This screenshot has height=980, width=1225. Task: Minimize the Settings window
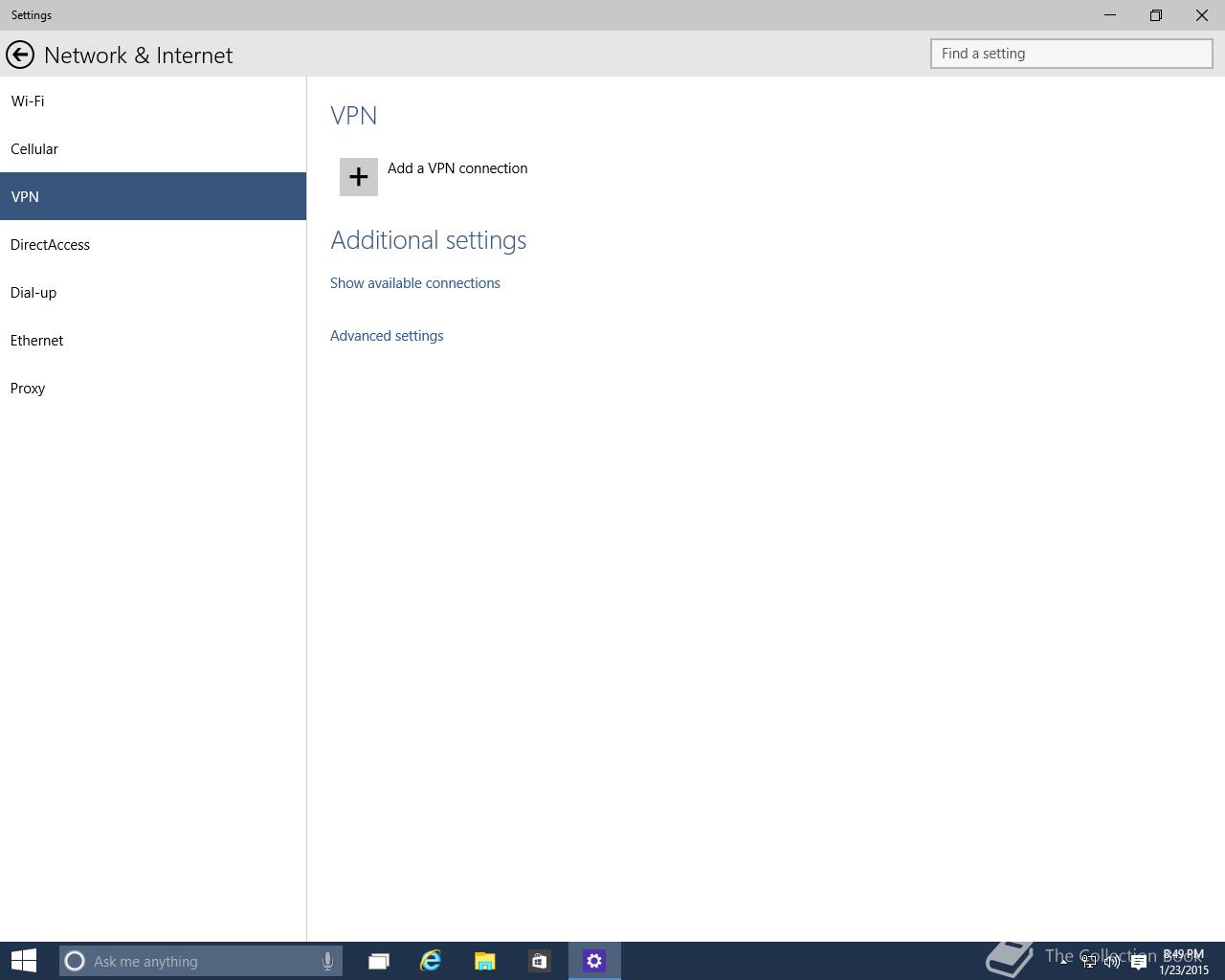pos(1110,15)
